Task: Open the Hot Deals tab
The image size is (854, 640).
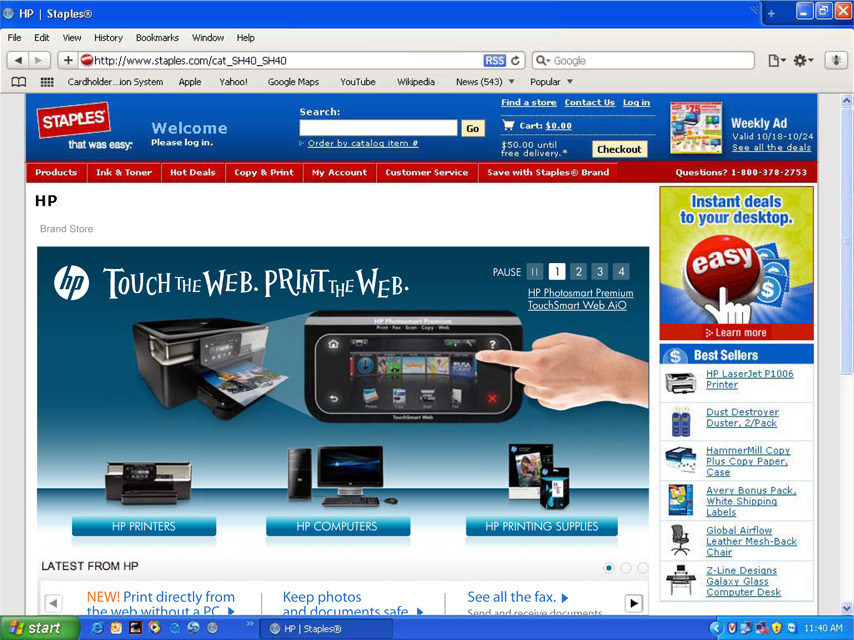Action: (193, 173)
